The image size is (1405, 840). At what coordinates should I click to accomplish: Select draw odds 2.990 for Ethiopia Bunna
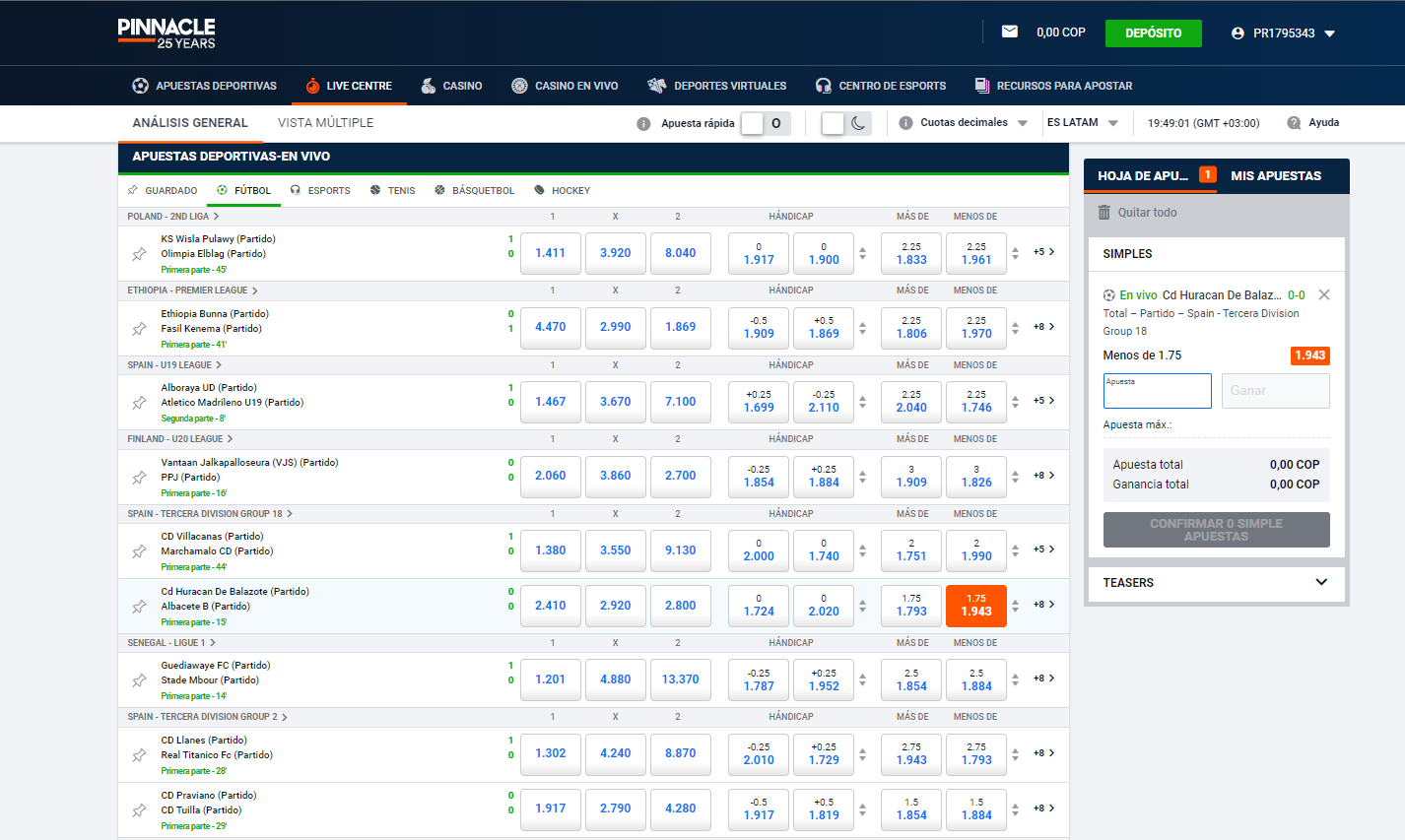(x=616, y=327)
